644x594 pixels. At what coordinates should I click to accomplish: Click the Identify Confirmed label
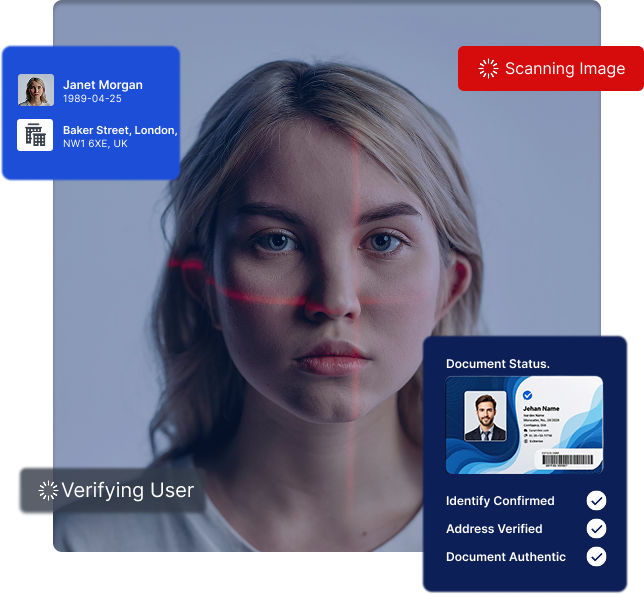[500, 500]
